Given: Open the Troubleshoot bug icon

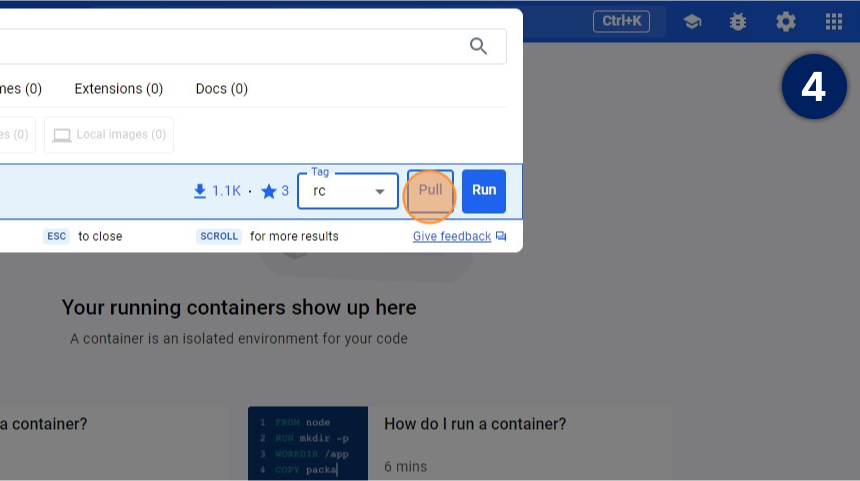Looking at the screenshot, I should [x=738, y=21].
